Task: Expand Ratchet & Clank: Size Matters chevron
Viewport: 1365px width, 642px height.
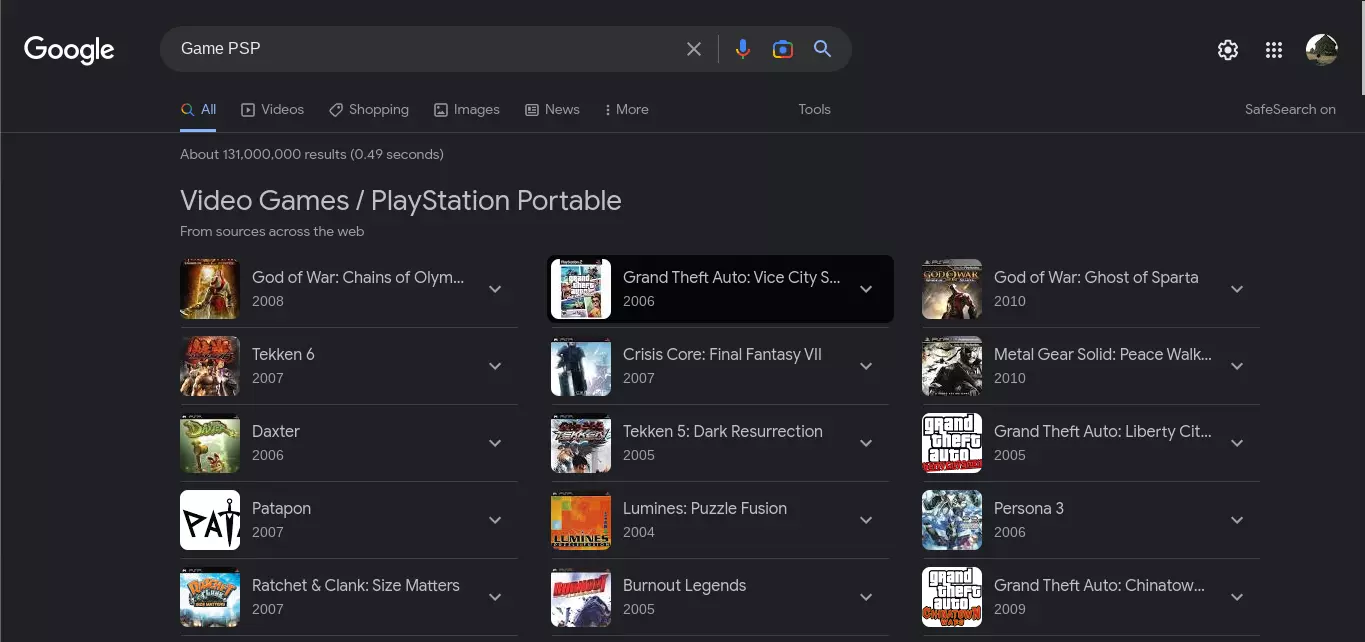Action: [x=495, y=597]
